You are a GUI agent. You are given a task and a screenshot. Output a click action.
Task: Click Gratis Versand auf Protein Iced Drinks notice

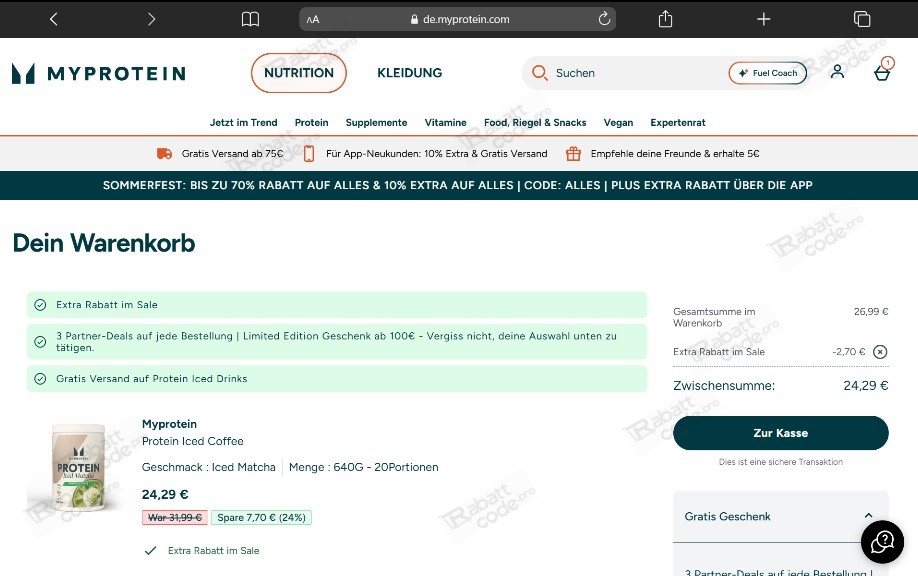(x=337, y=379)
